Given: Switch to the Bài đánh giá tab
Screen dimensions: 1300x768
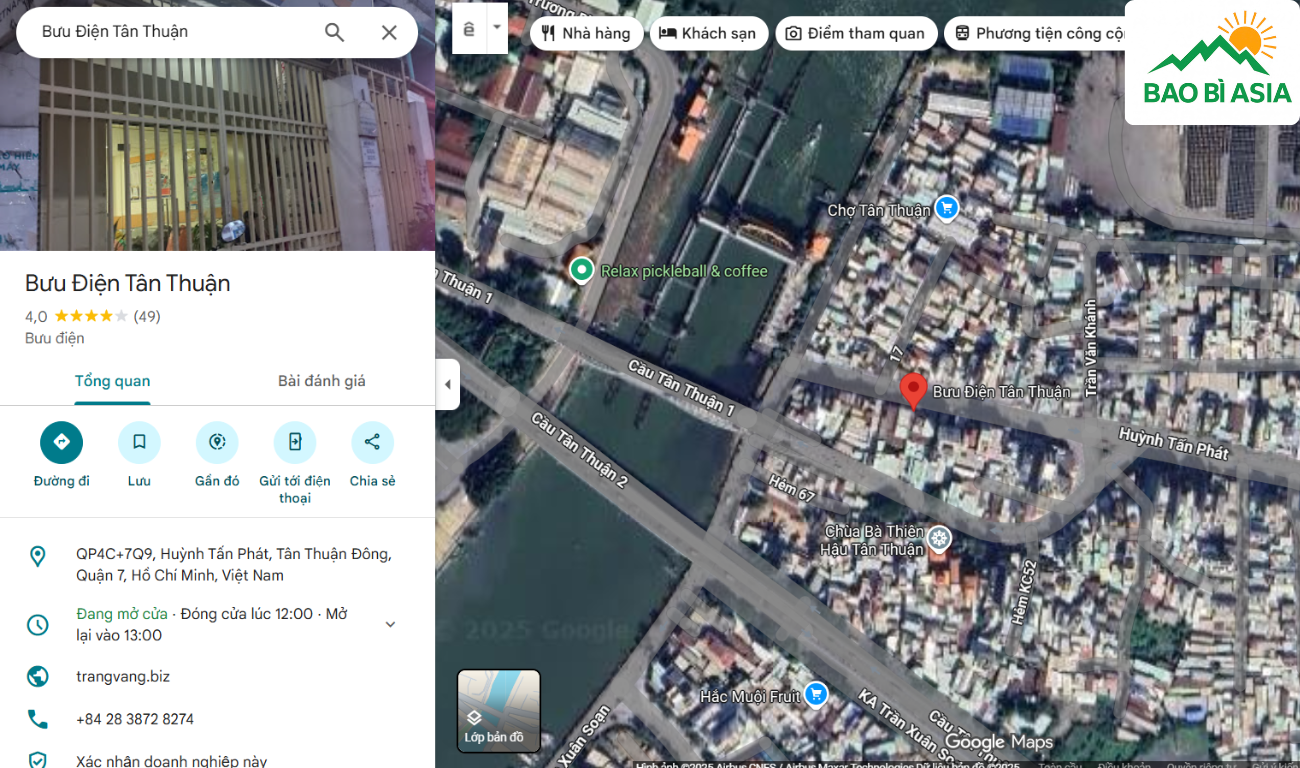Looking at the screenshot, I should pos(321,381).
